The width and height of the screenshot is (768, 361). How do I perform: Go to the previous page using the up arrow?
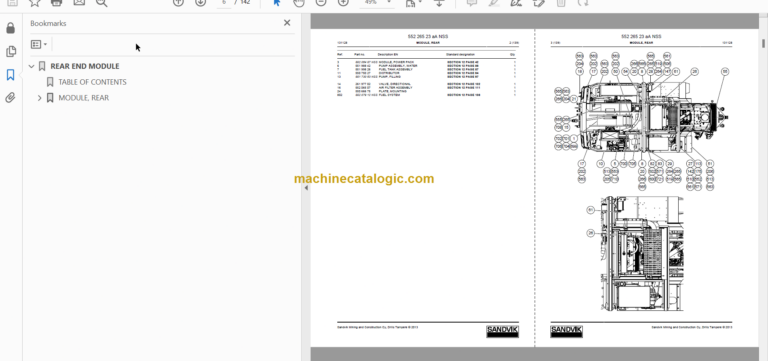coord(178,3)
